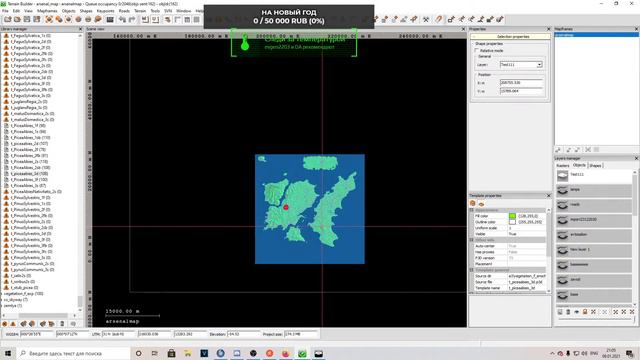Click the first icon in Library manager bottom toolbar

click(5, 324)
